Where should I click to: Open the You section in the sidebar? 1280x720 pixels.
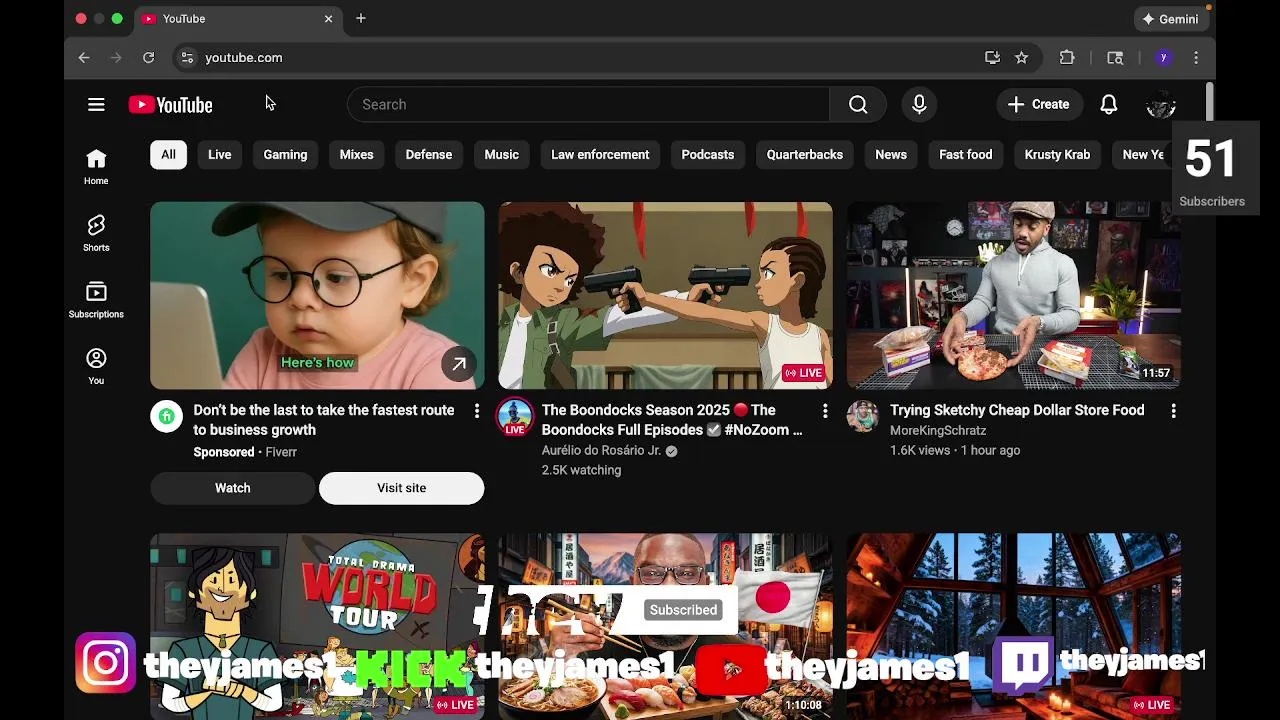click(96, 366)
